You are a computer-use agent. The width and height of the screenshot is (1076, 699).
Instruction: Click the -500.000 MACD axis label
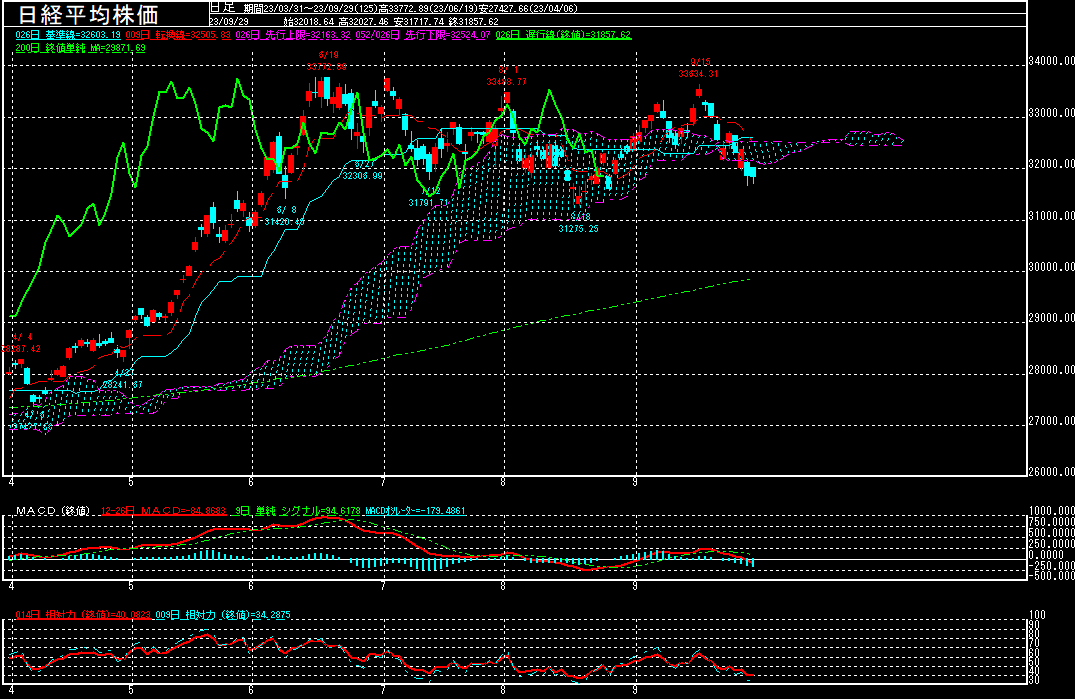tap(1051, 576)
